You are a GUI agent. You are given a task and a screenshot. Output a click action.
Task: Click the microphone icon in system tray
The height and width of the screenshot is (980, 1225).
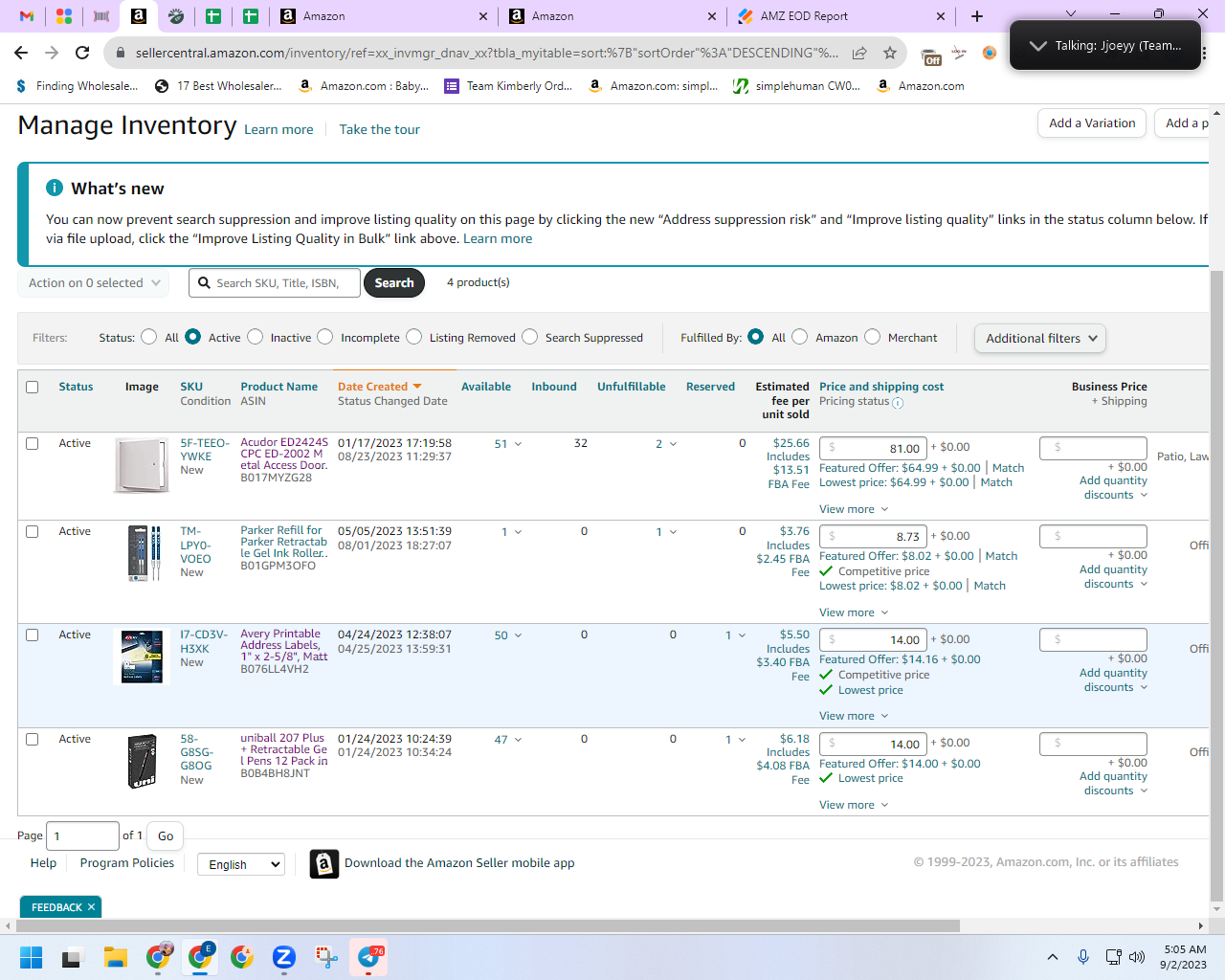[x=1083, y=957]
